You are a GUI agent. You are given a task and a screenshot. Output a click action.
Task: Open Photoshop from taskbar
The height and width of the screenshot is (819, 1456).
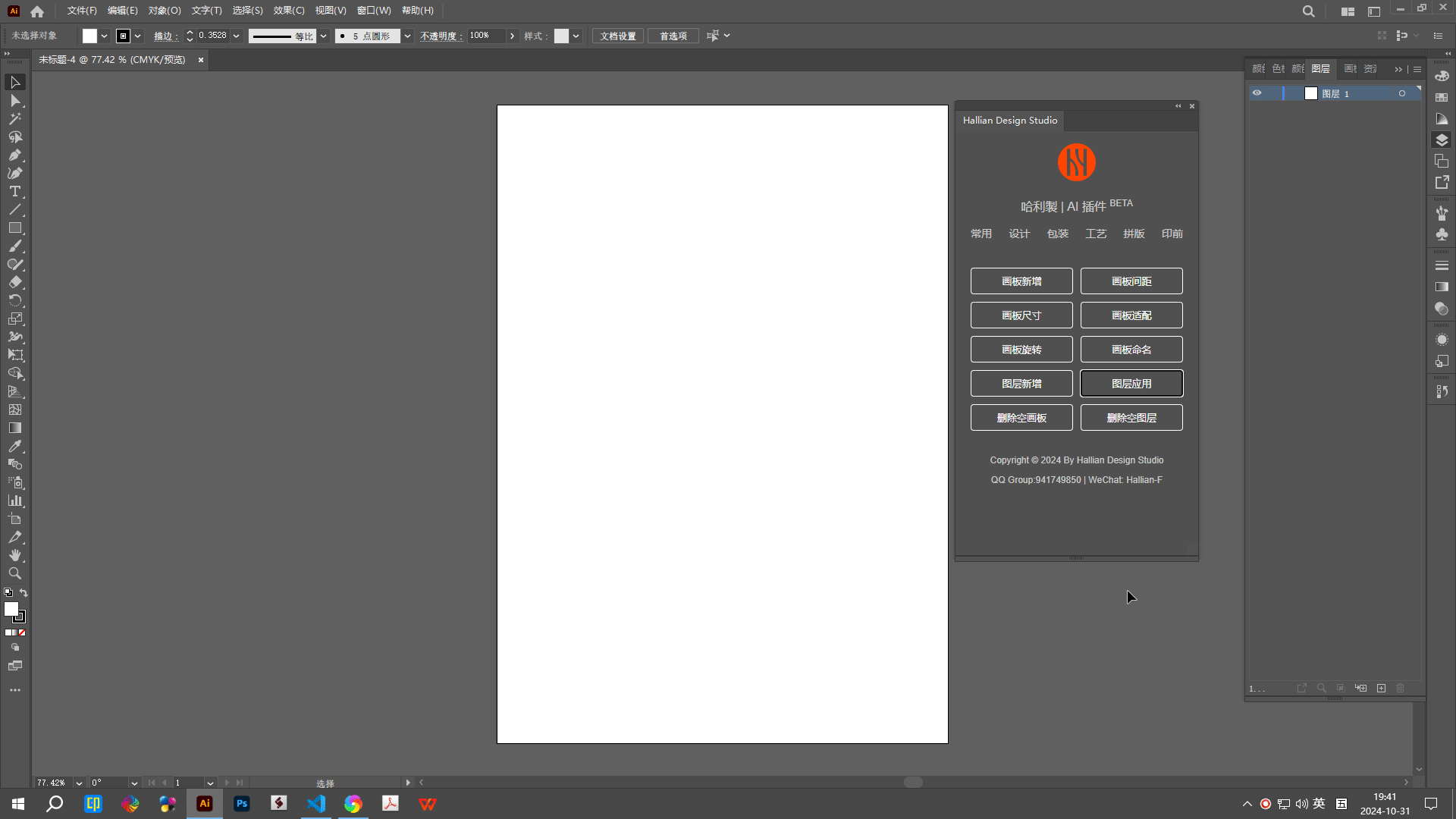point(242,804)
